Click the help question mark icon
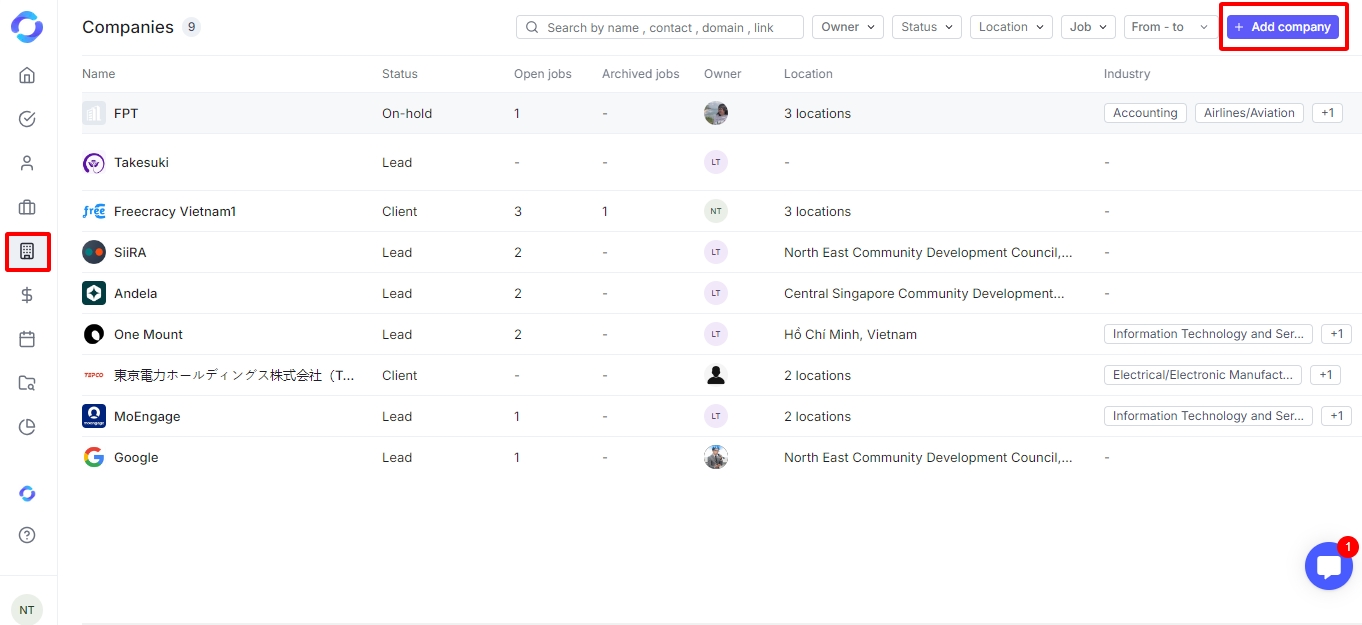 click(27, 535)
